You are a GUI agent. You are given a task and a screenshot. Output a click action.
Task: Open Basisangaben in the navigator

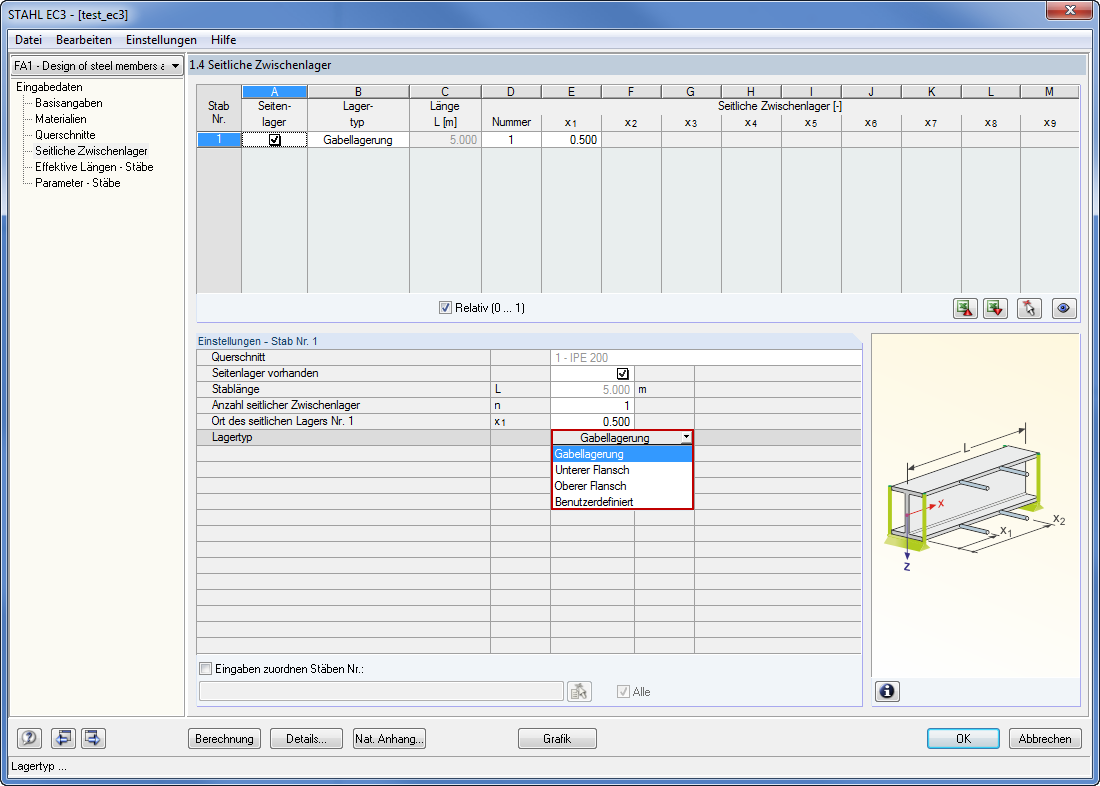69,103
